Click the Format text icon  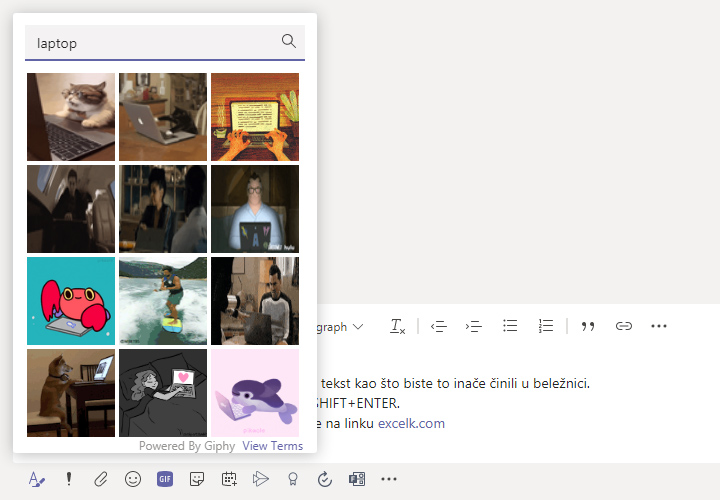pyautogui.click(x=36, y=479)
